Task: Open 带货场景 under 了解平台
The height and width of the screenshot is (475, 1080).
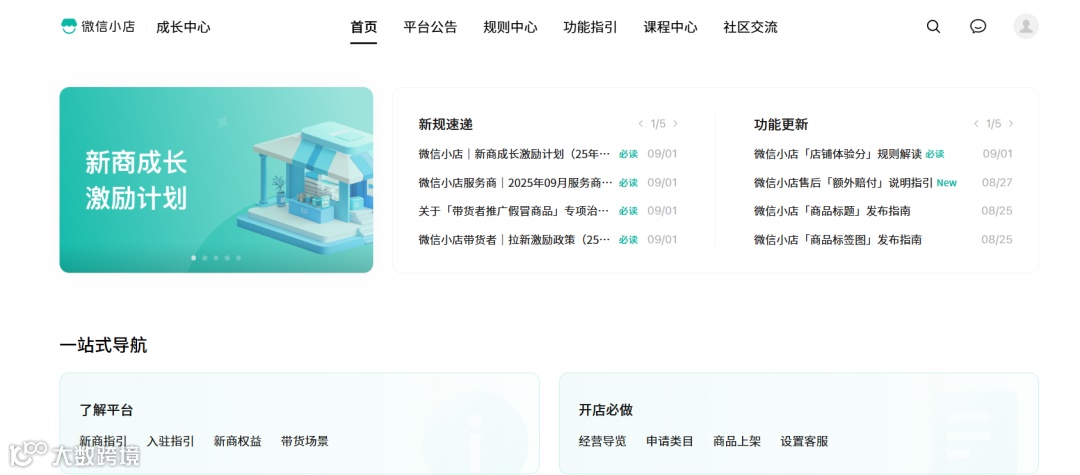Action: coord(304,441)
